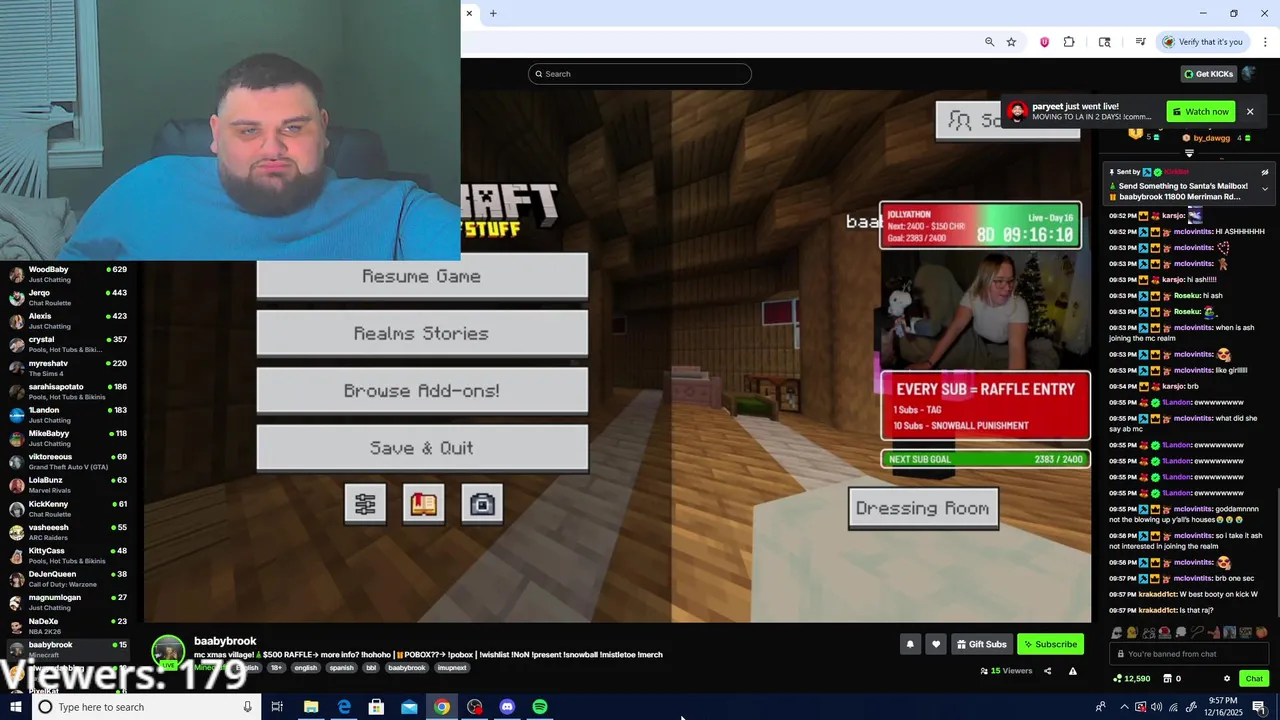Follow baabybrook with the heart icon
This screenshot has height=720, width=1280.
point(935,645)
